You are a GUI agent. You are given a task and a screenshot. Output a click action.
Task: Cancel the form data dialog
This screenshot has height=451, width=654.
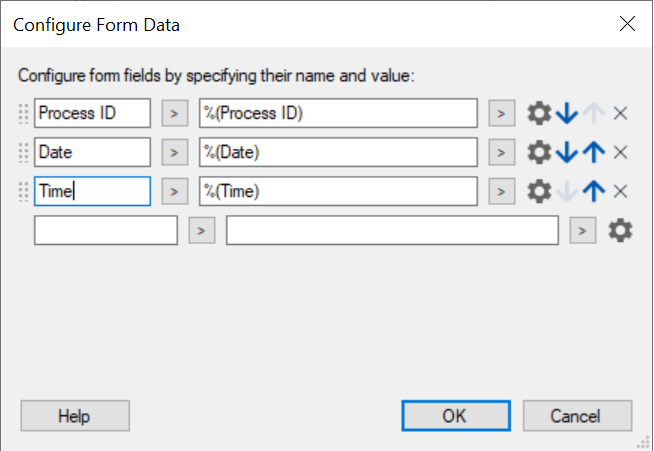coord(577,416)
